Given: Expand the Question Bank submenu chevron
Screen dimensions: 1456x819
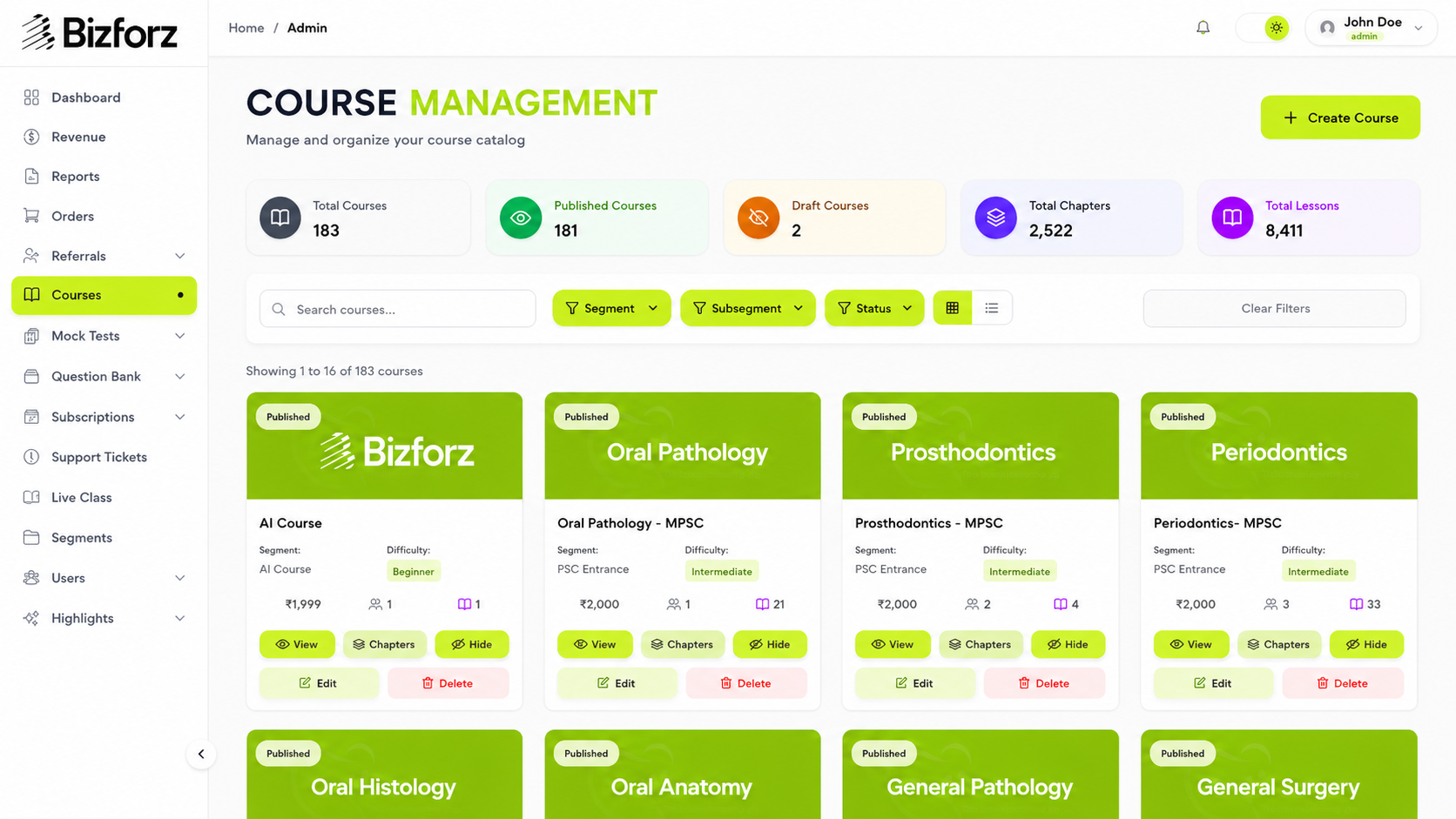Looking at the screenshot, I should coord(179,376).
